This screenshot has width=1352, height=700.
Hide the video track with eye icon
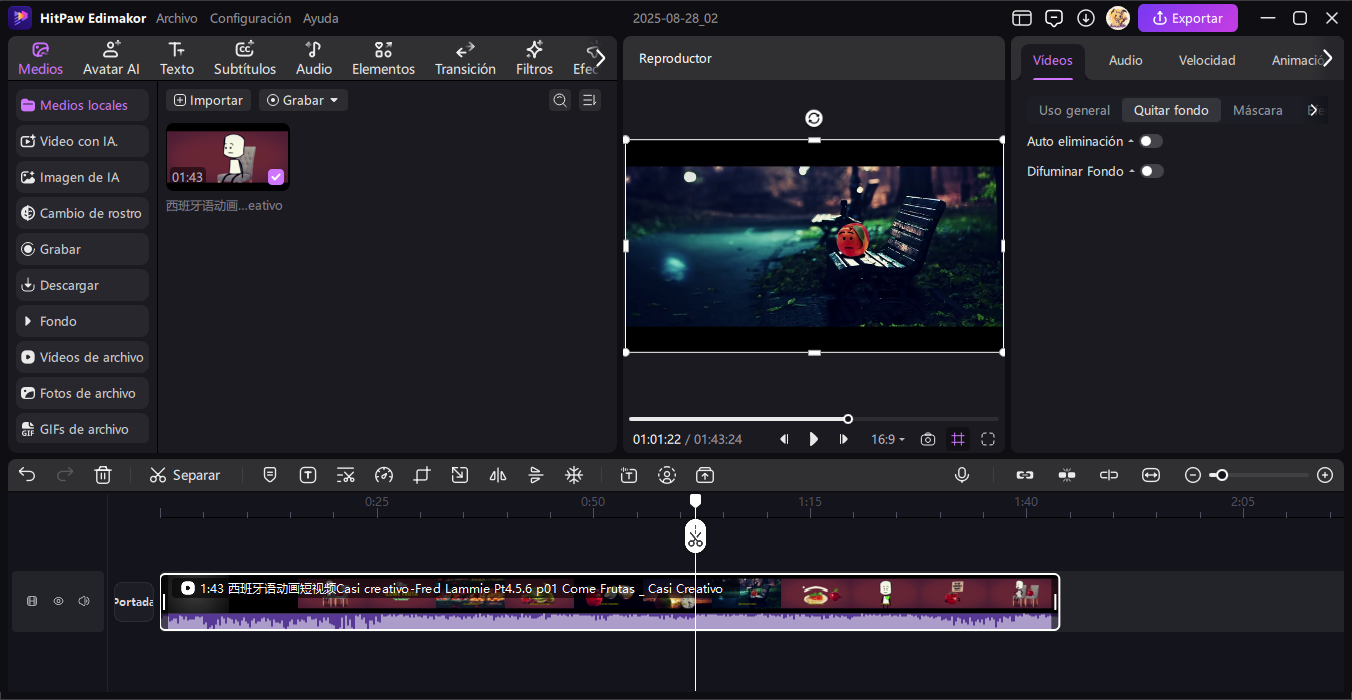pyautogui.click(x=58, y=601)
